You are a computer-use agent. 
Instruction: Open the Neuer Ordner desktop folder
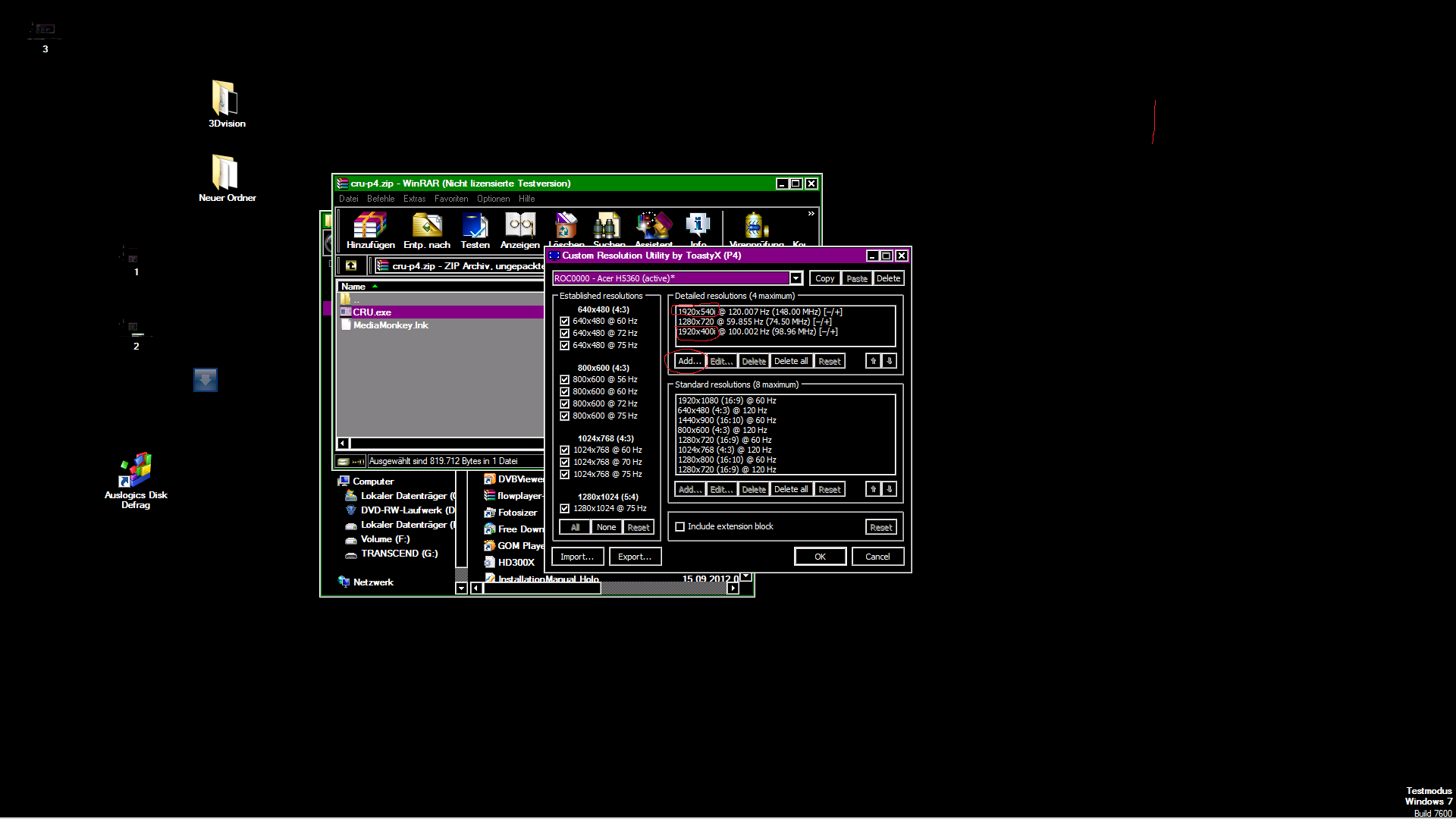pyautogui.click(x=227, y=178)
